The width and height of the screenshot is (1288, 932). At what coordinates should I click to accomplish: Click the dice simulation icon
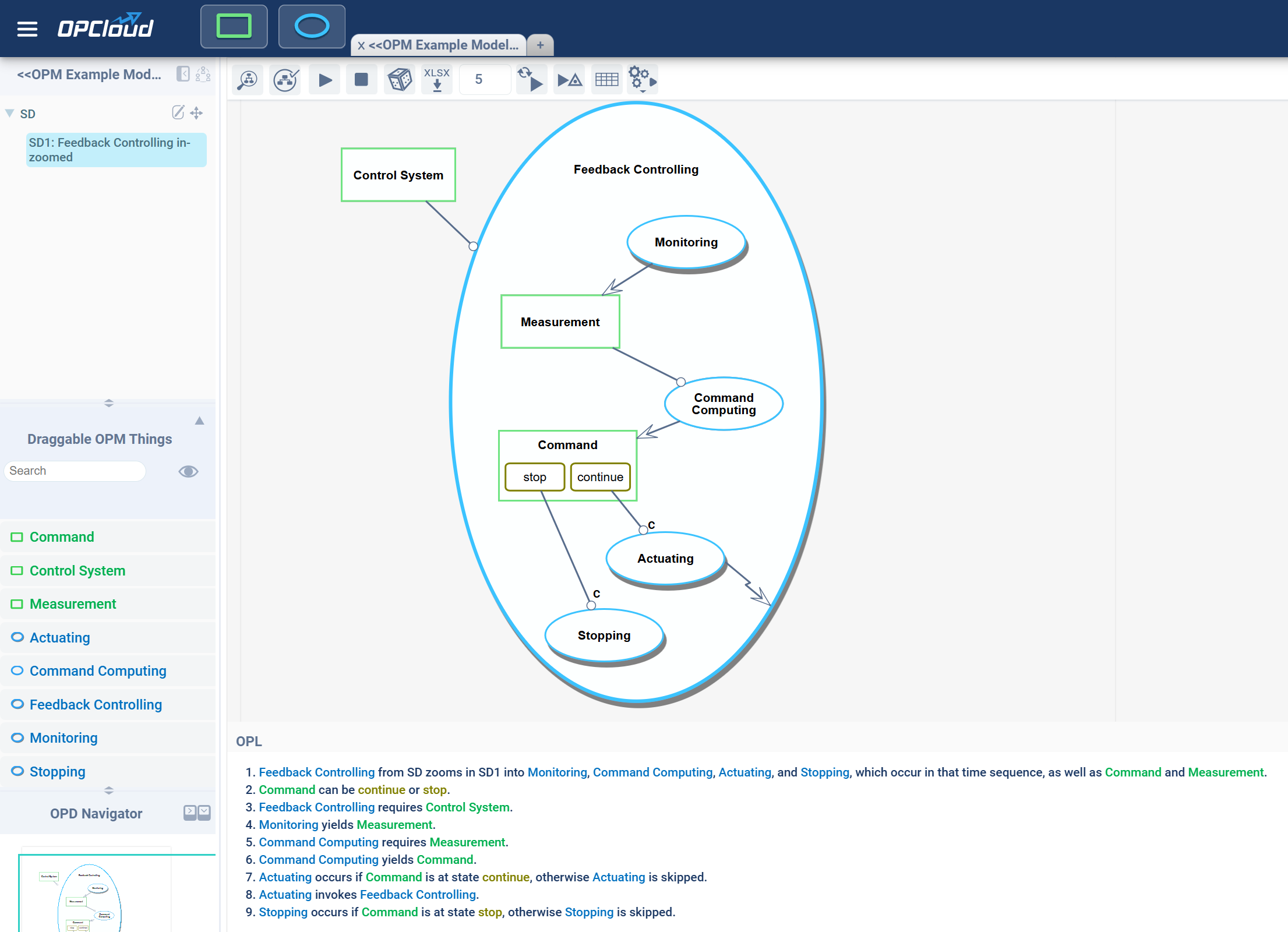tap(400, 80)
